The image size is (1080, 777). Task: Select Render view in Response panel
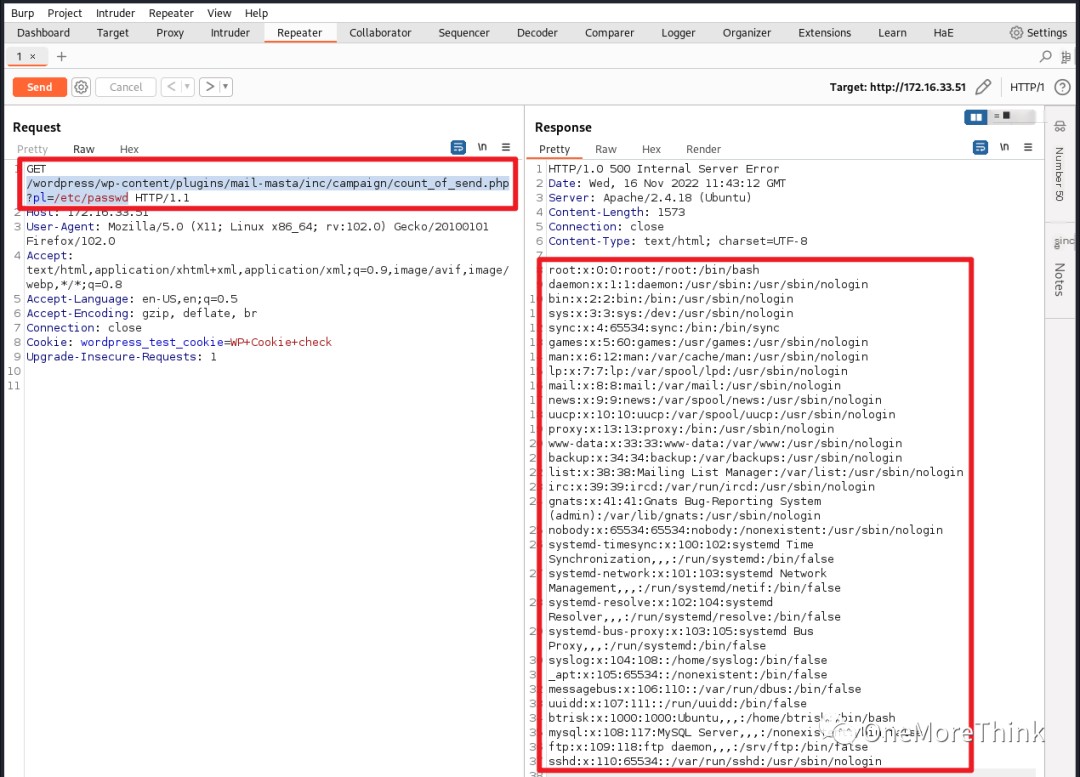point(703,149)
